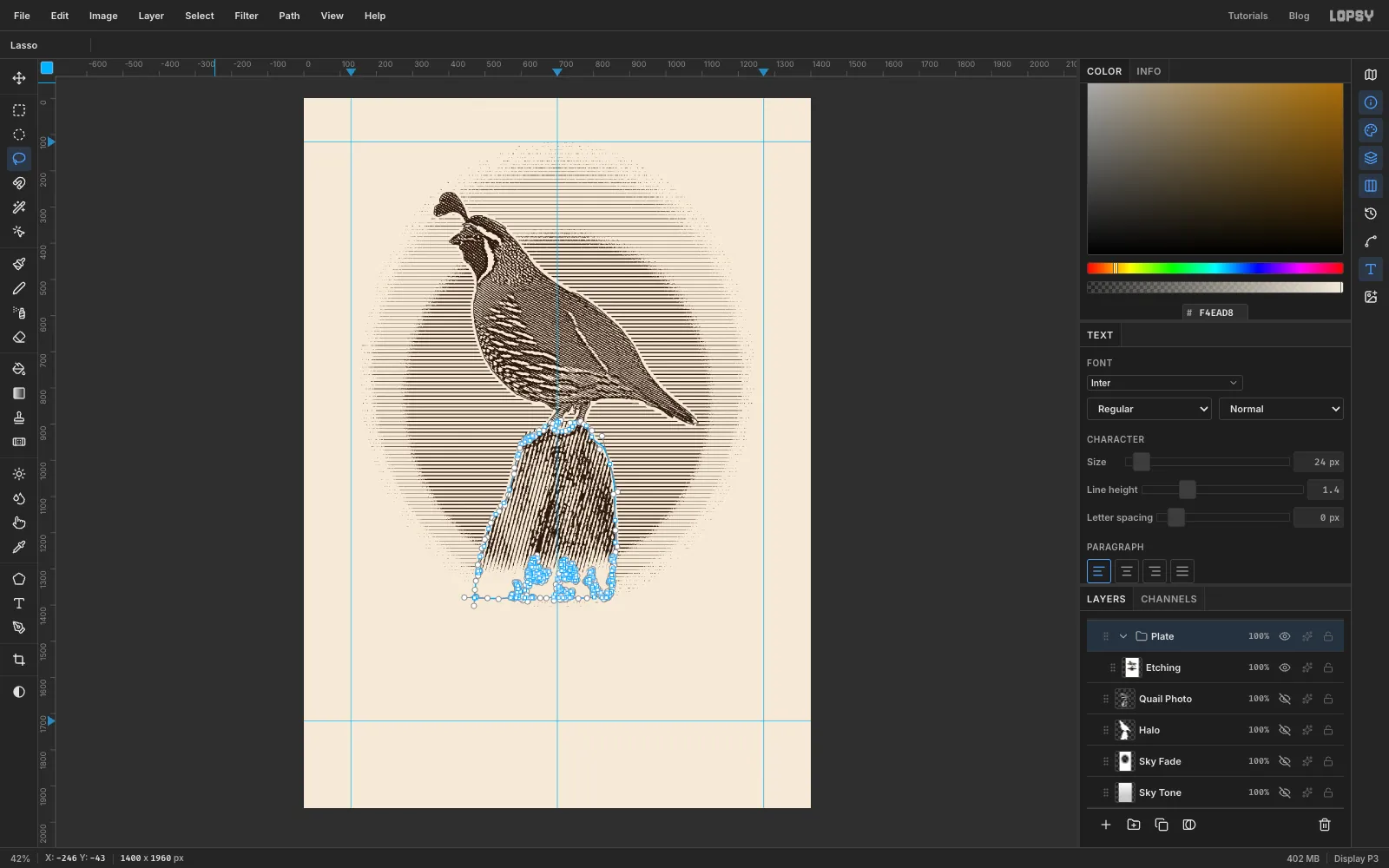The width and height of the screenshot is (1389, 868).
Task: Select the Paint Bucket tool
Action: [x=19, y=369]
